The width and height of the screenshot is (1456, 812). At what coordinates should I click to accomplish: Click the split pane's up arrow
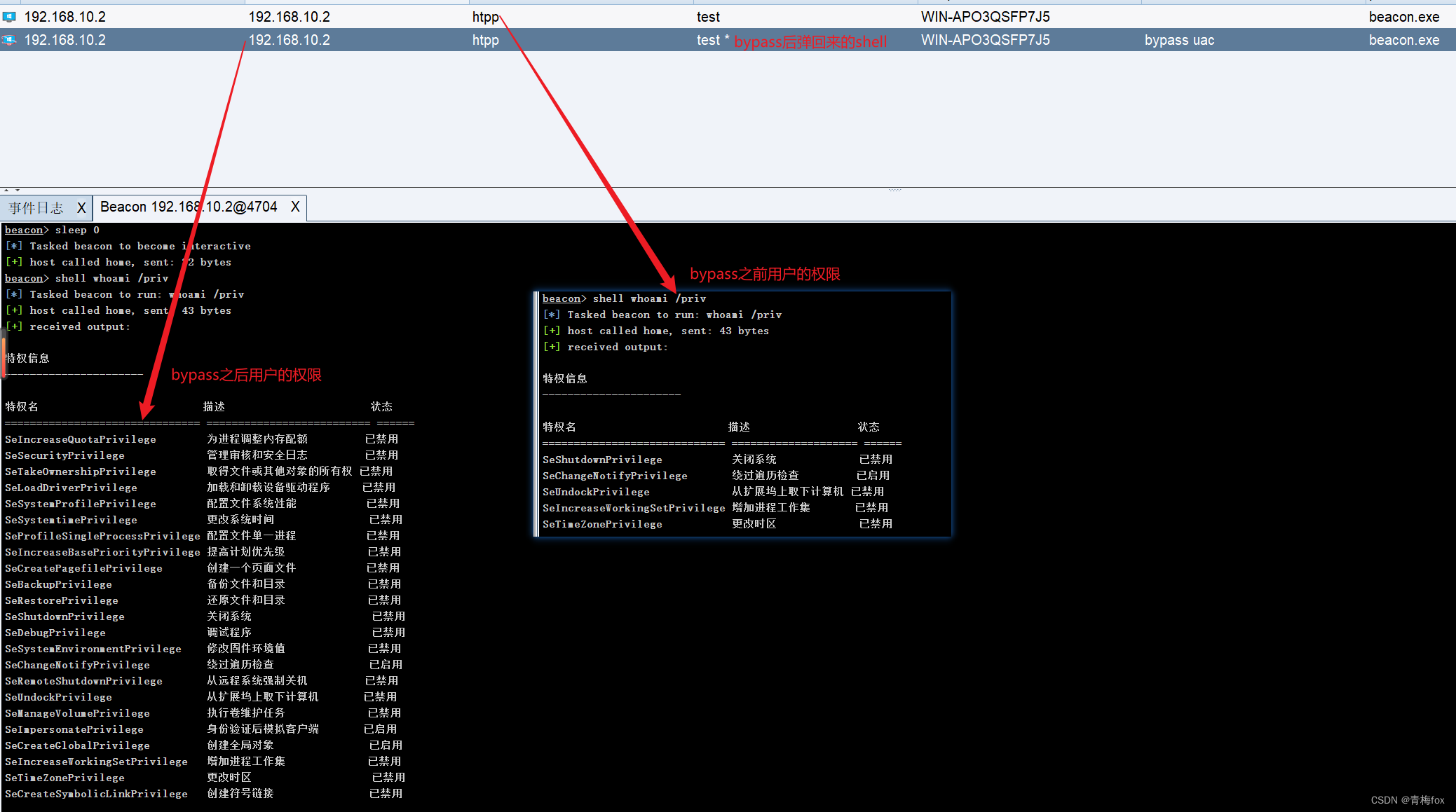6,190
